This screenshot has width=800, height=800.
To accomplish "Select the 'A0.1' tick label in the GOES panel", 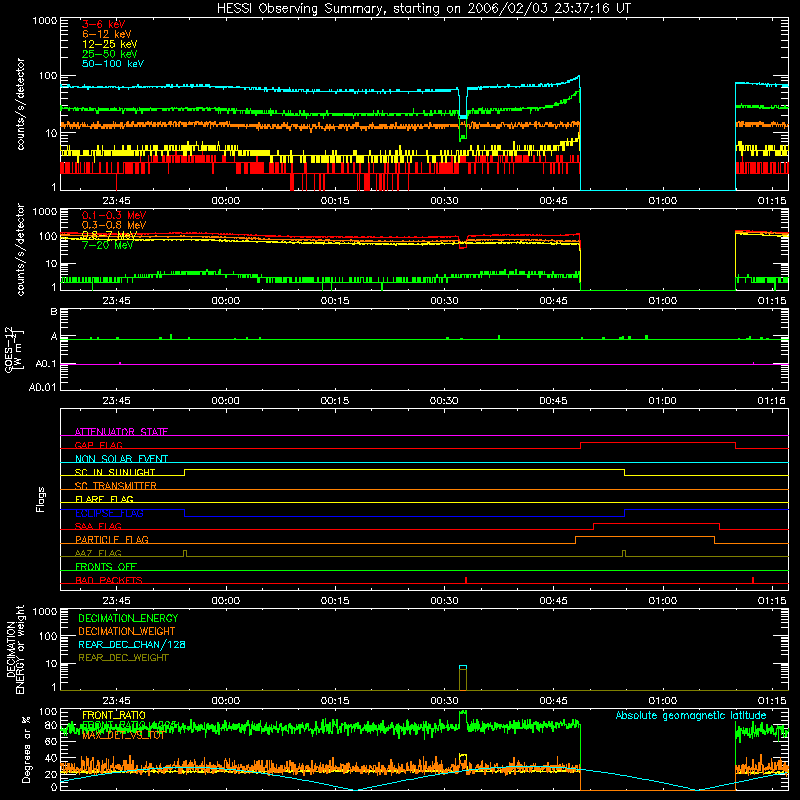I will pos(46,364).
